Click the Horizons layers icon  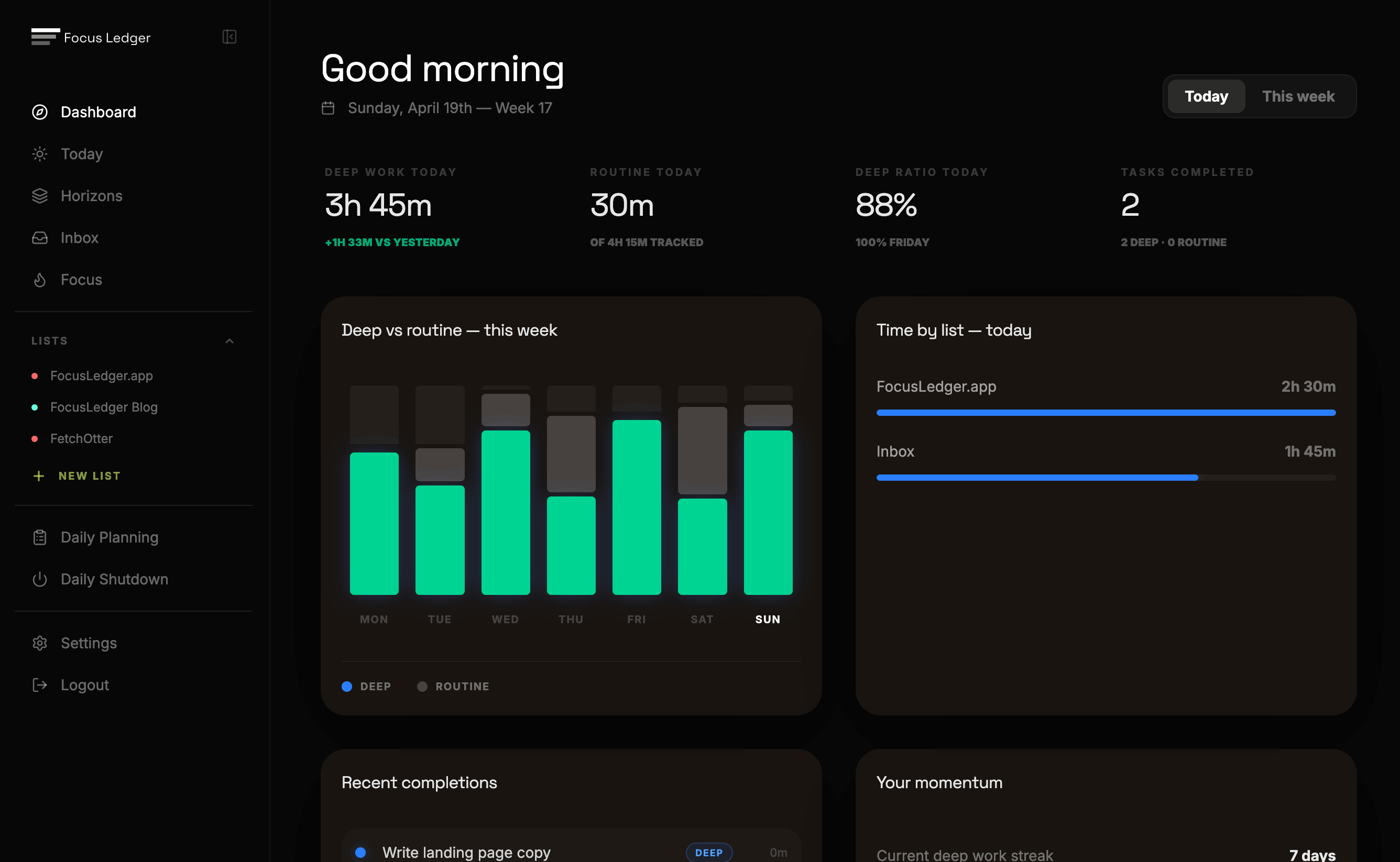point(39,195)
